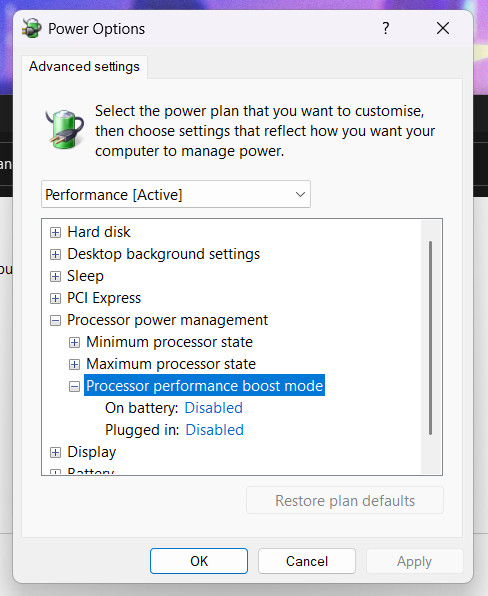
Task: Expand Minimum processor state
Action: click(74, 342)
